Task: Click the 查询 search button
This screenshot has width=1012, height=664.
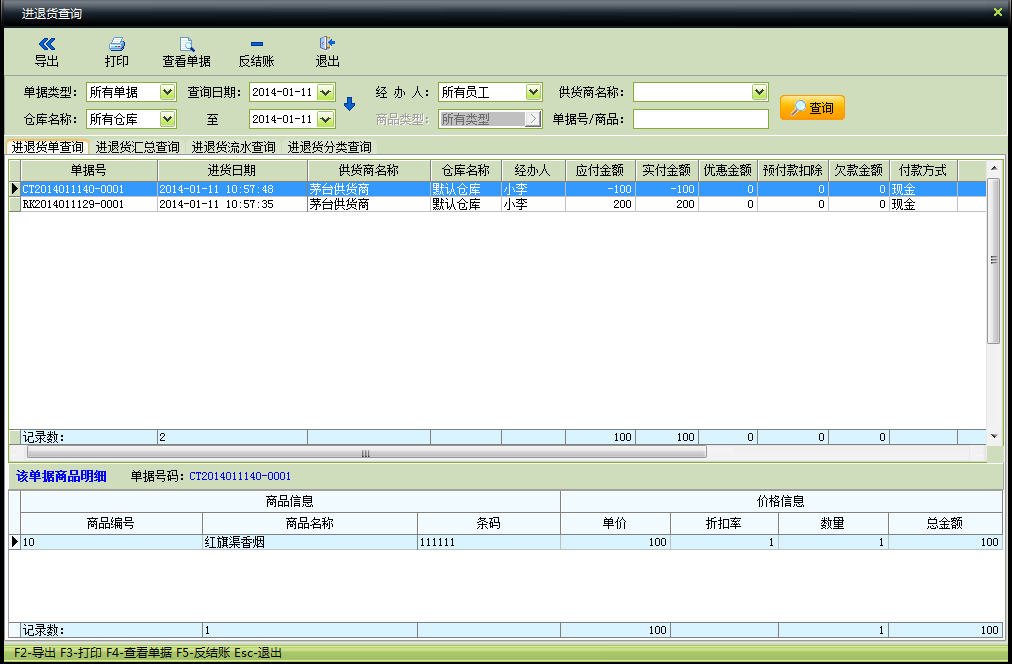Action: [812, 108]
